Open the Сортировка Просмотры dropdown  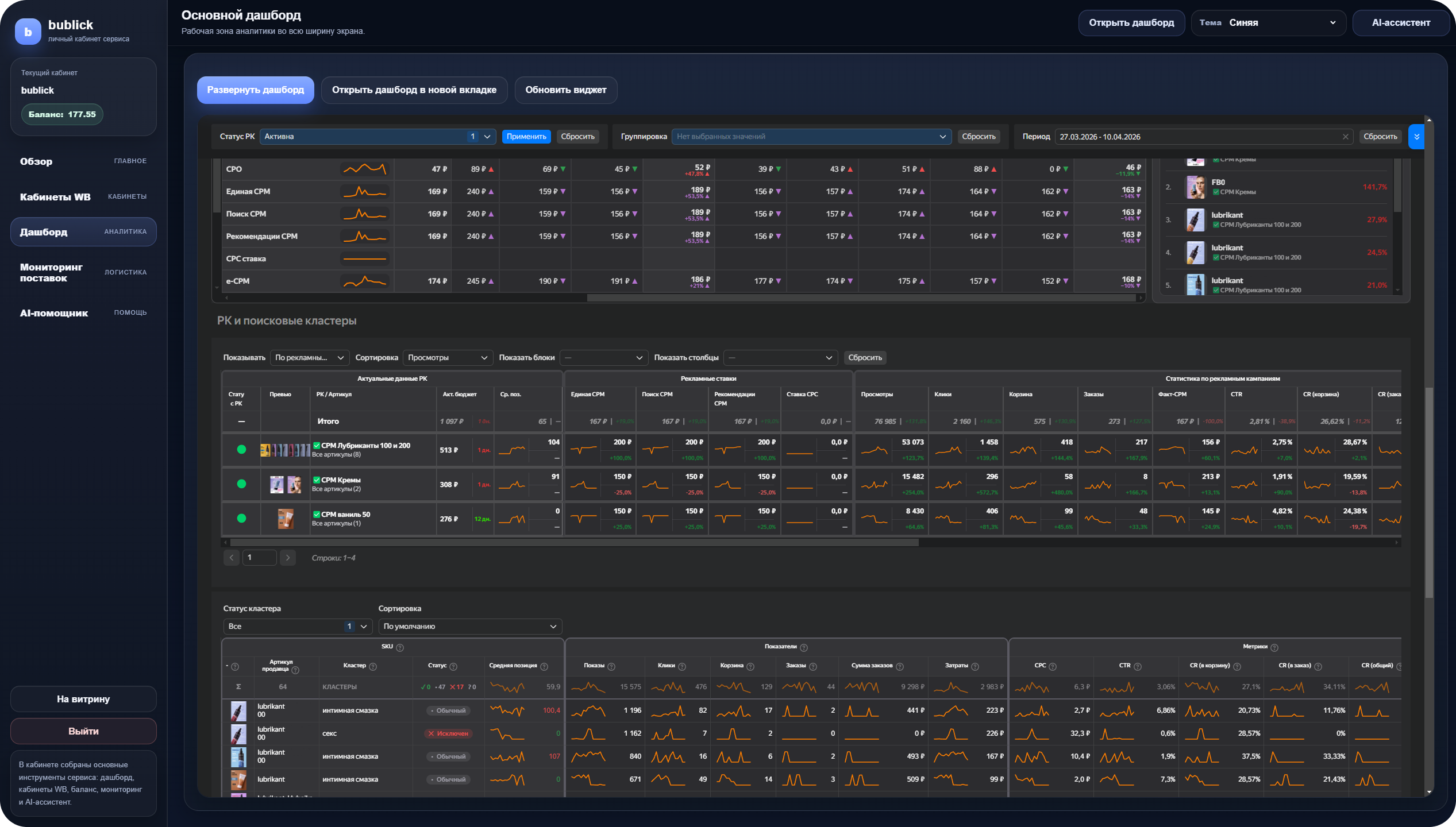pos(447,358)
